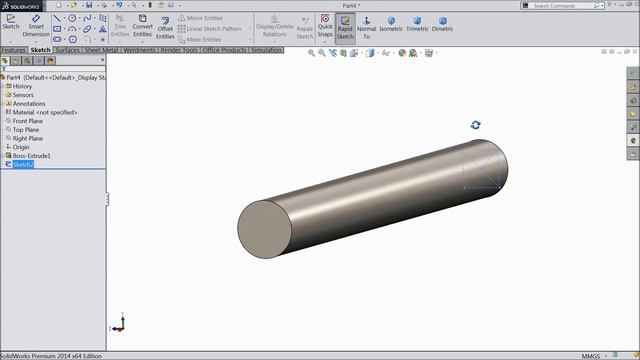This screenshot has height=360, width=640.
Task: Click the Search Commands field
Action: [562, 6]
